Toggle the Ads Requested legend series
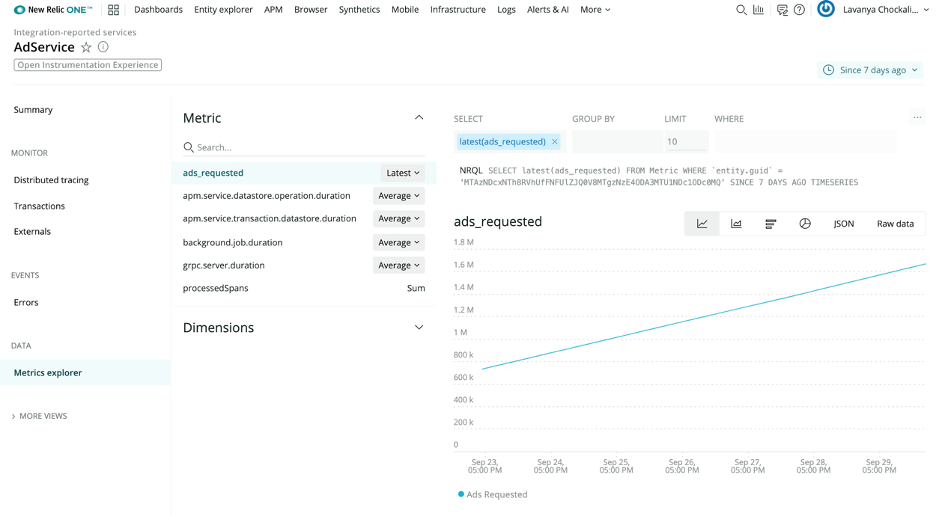The width and height of the screenshot is (936, 516). [x=492, y=494]
